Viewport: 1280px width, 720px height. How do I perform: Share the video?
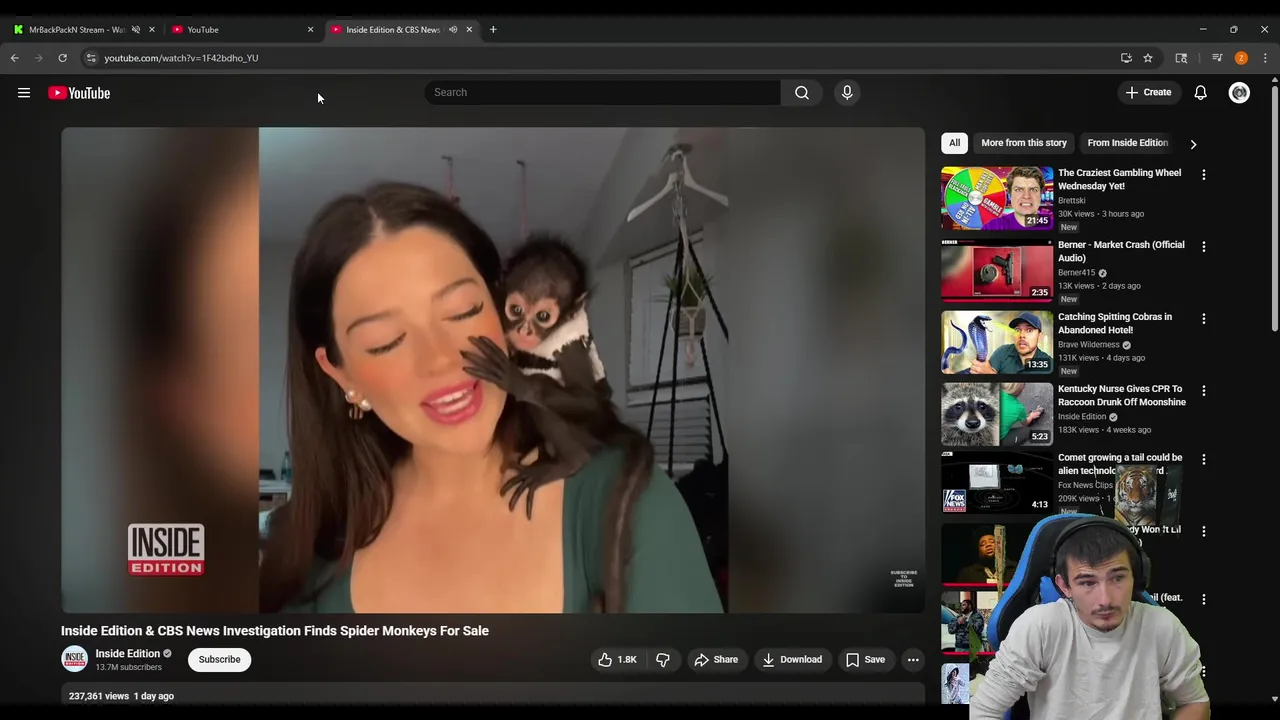click(x=716, y=660)
